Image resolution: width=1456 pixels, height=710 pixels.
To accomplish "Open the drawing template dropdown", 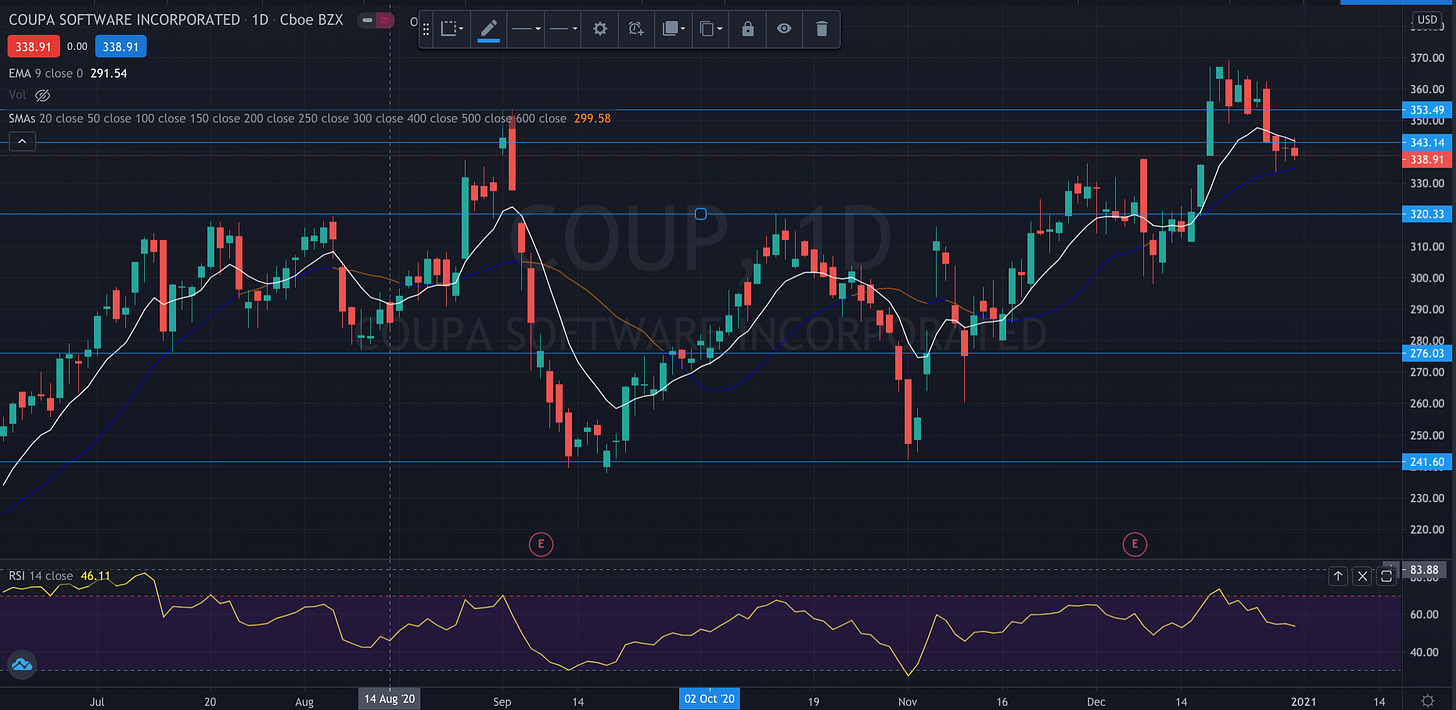I will point(453,29).
